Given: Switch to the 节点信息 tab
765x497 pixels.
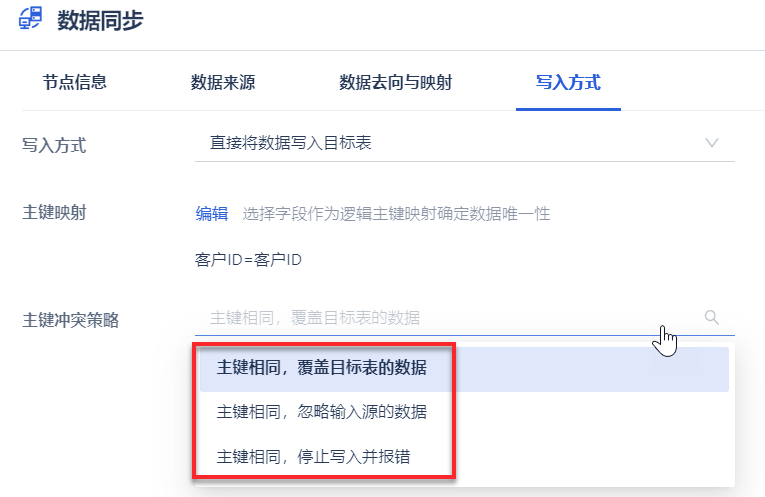Looking at the screenshot, I should pyautogui.click(x=75, y=82).
